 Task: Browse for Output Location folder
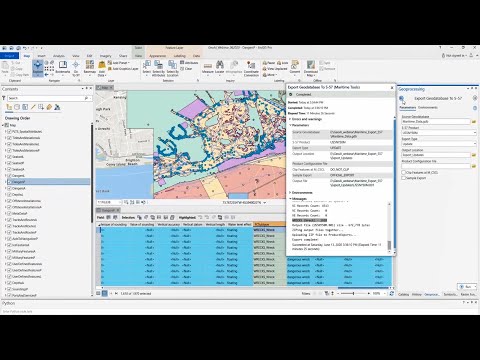point(474,155)
